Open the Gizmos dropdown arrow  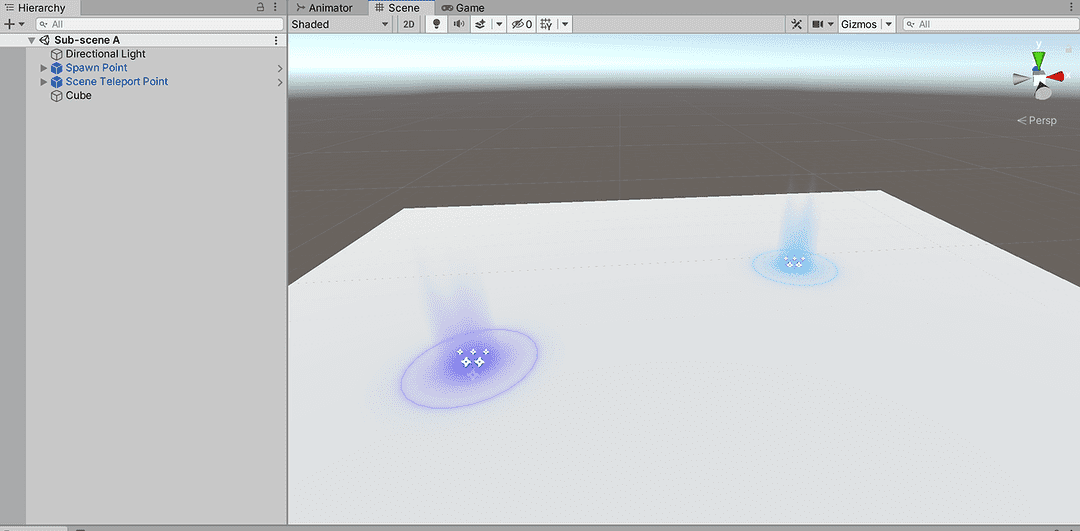[x=888, y=24]
